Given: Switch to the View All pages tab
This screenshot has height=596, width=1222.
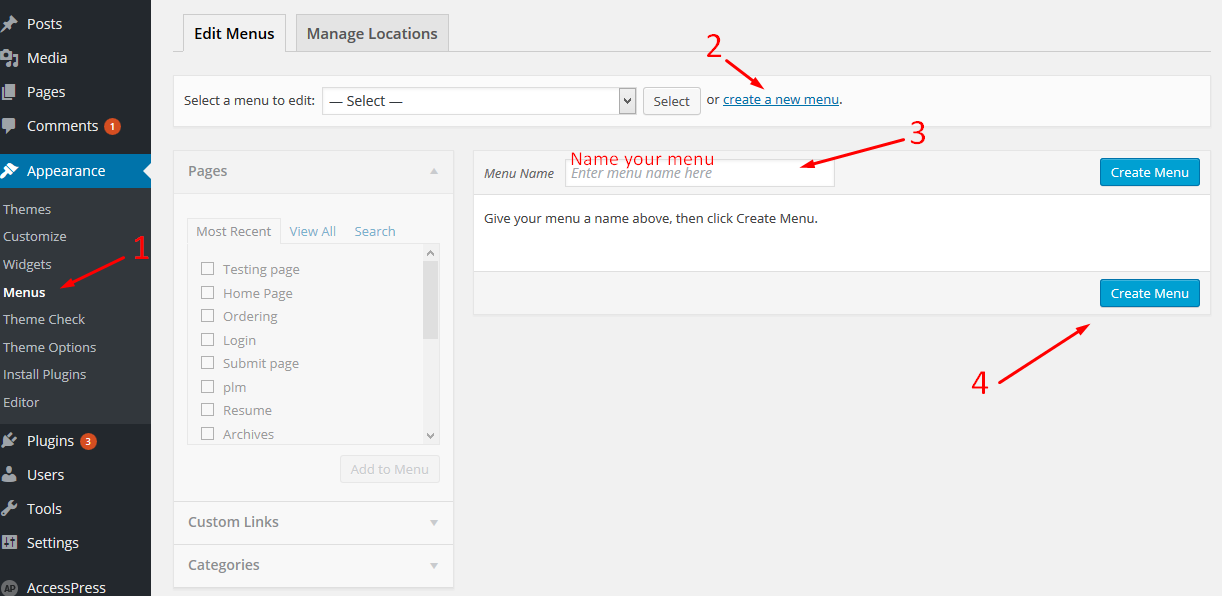Looking at the screenshot, I should pos(312,231).
